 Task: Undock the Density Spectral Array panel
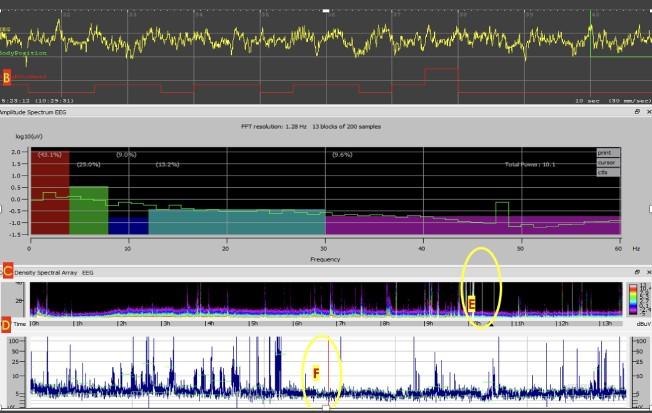pos(637,272)
